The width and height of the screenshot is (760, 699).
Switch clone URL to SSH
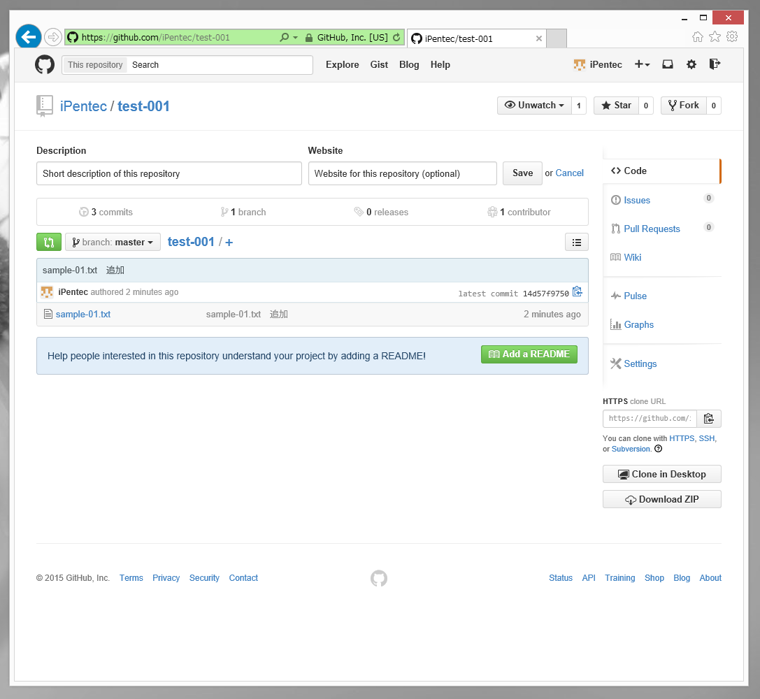[707, 438]
